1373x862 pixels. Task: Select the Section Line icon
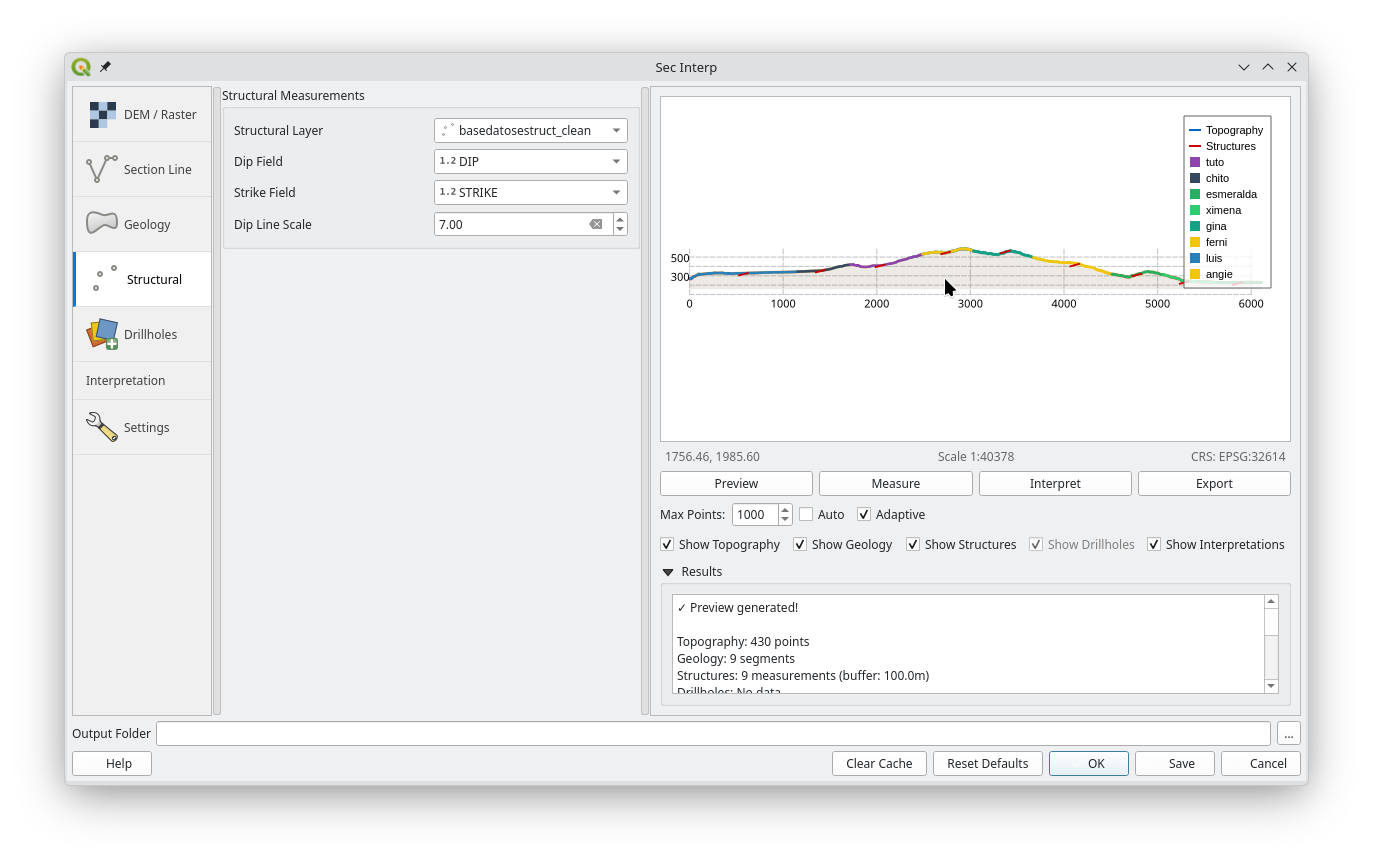point(101,169)
